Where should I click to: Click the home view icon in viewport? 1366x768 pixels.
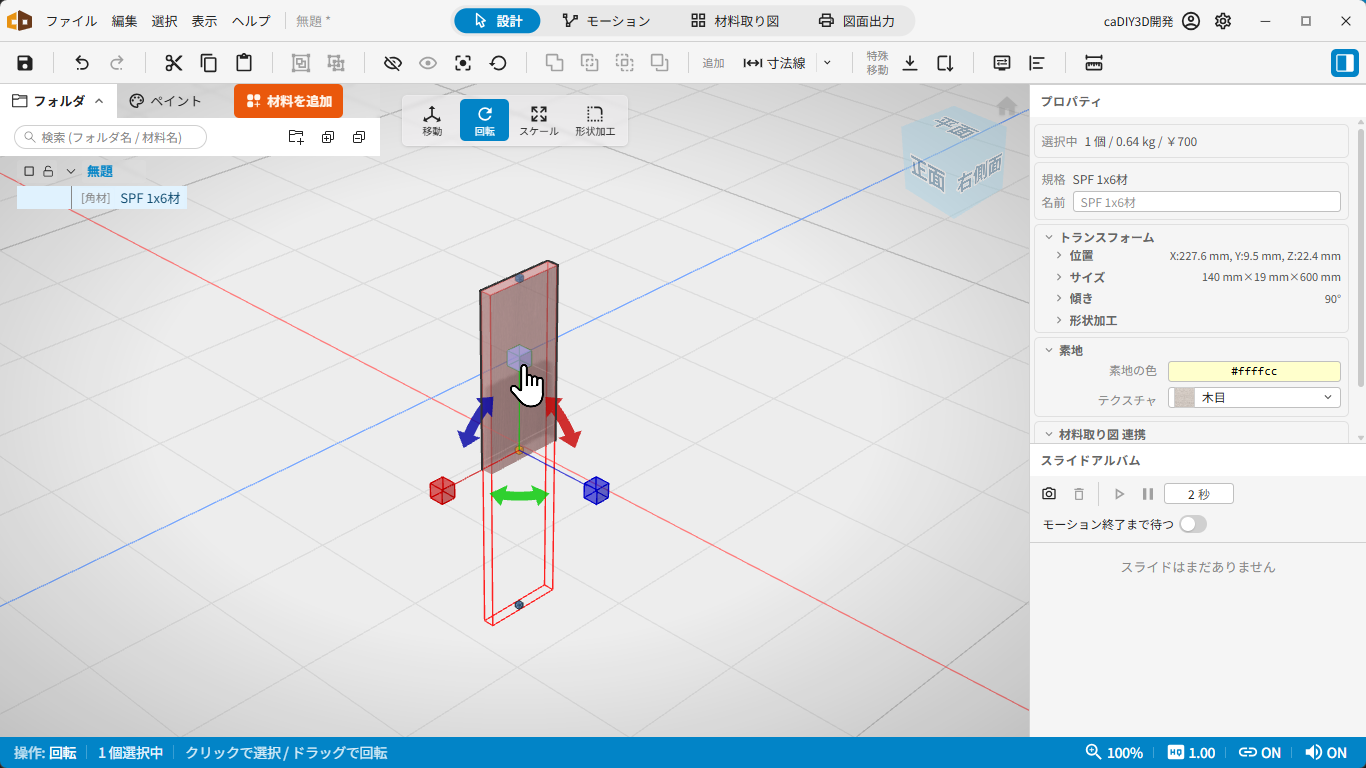[1007, 105]
